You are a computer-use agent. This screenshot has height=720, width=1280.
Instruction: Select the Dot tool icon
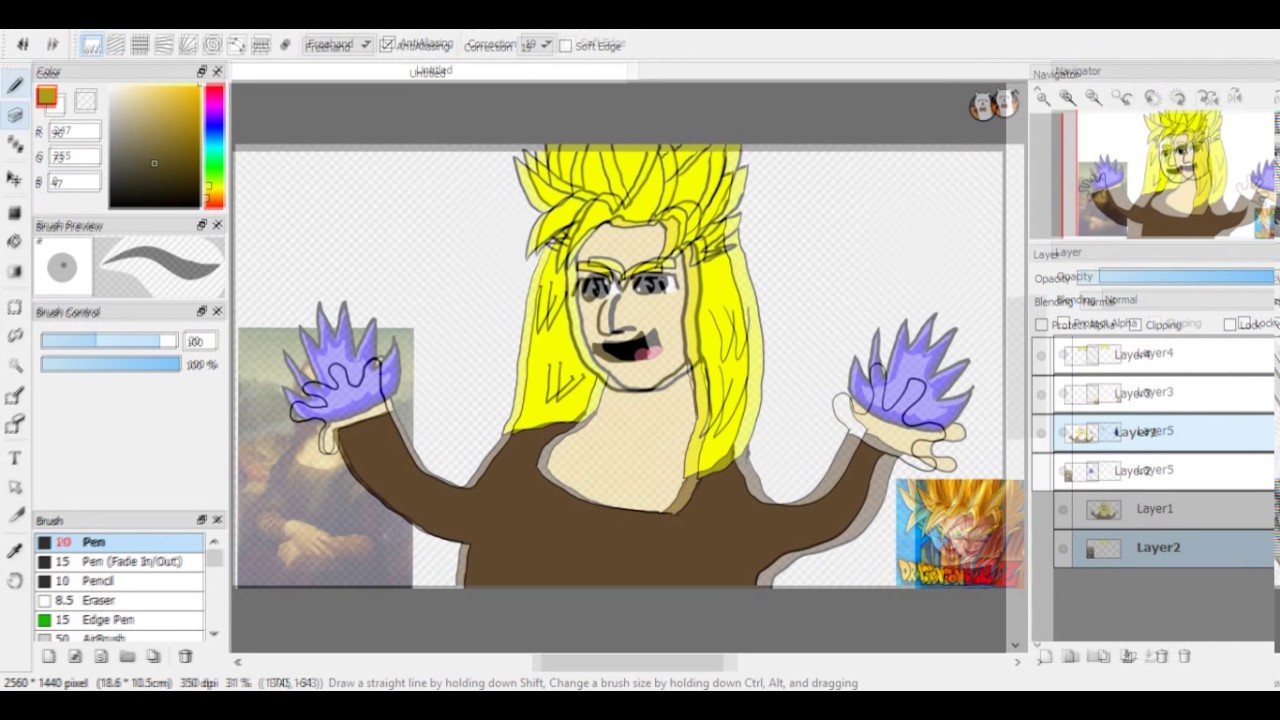15,146
